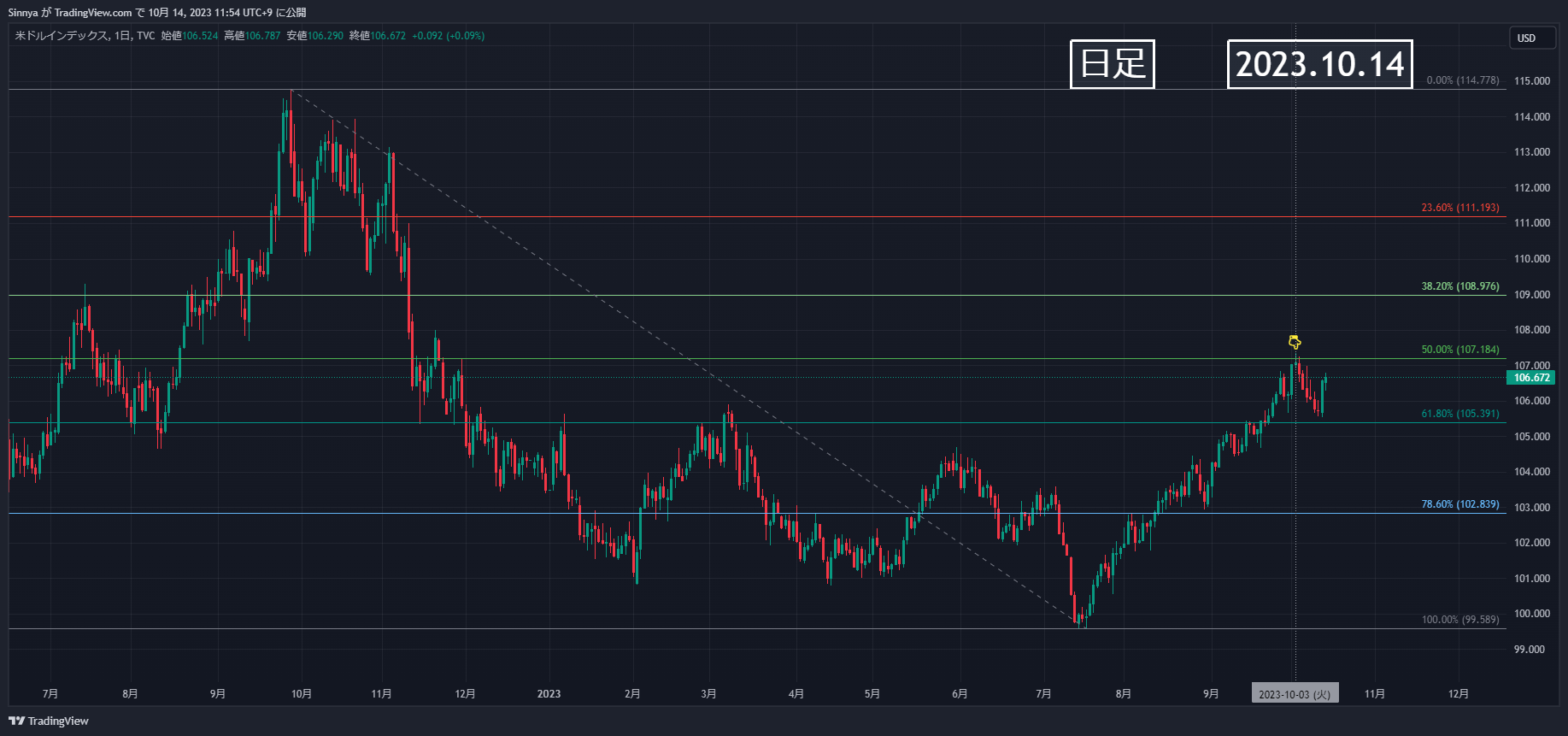
Task: Click 104.000 on the price axis
Action: pyautogui.click(x=1531, y=472)
